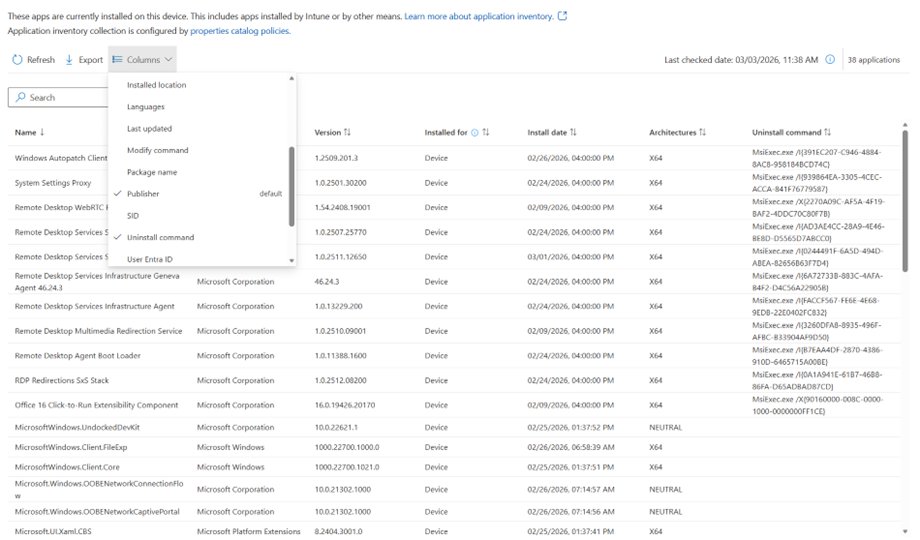Click version 46.24.3 cell
Image resolution: width=920 pixels, height=540 pixels.
point(326,282)
